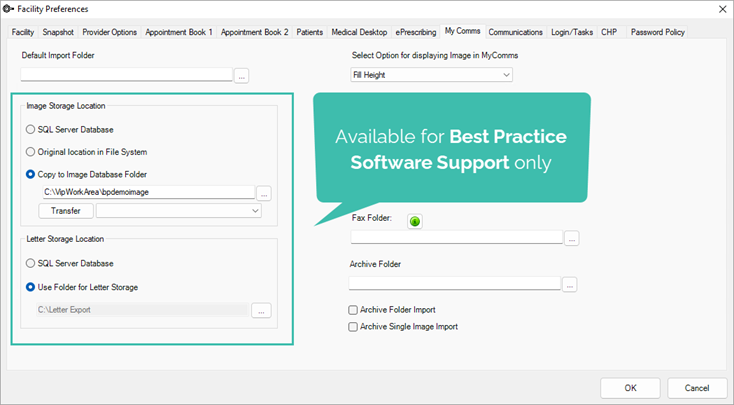Click the Default Import Folder text field
This screenshot has width=734, height=405.
click(126, 74)
